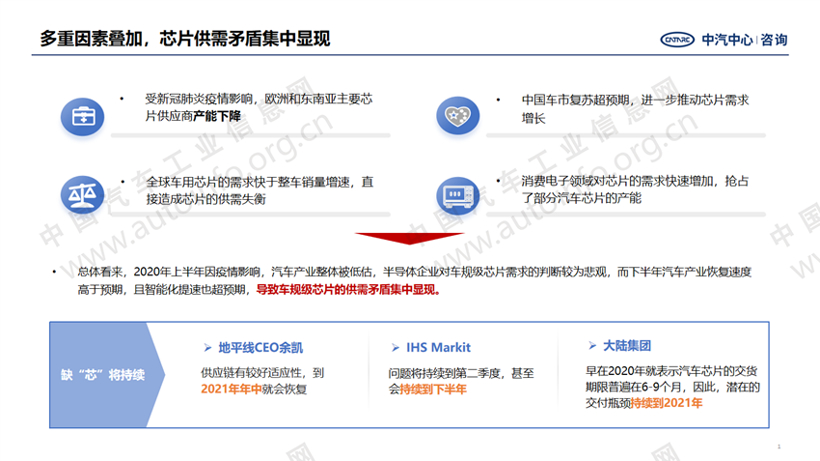Click the 咨询 label in the header
Screen dimensions: 820x461
pos(773,40)
